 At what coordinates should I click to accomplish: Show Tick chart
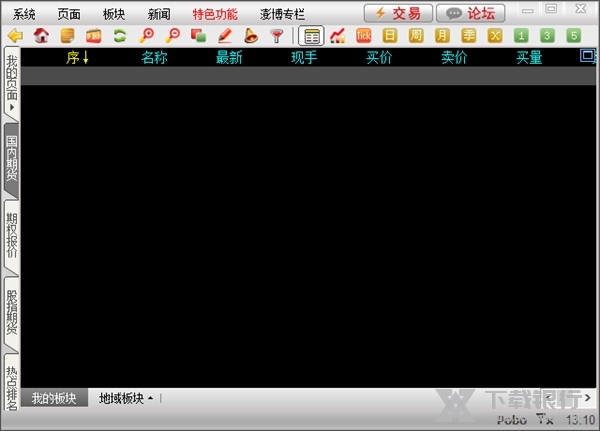364,36
